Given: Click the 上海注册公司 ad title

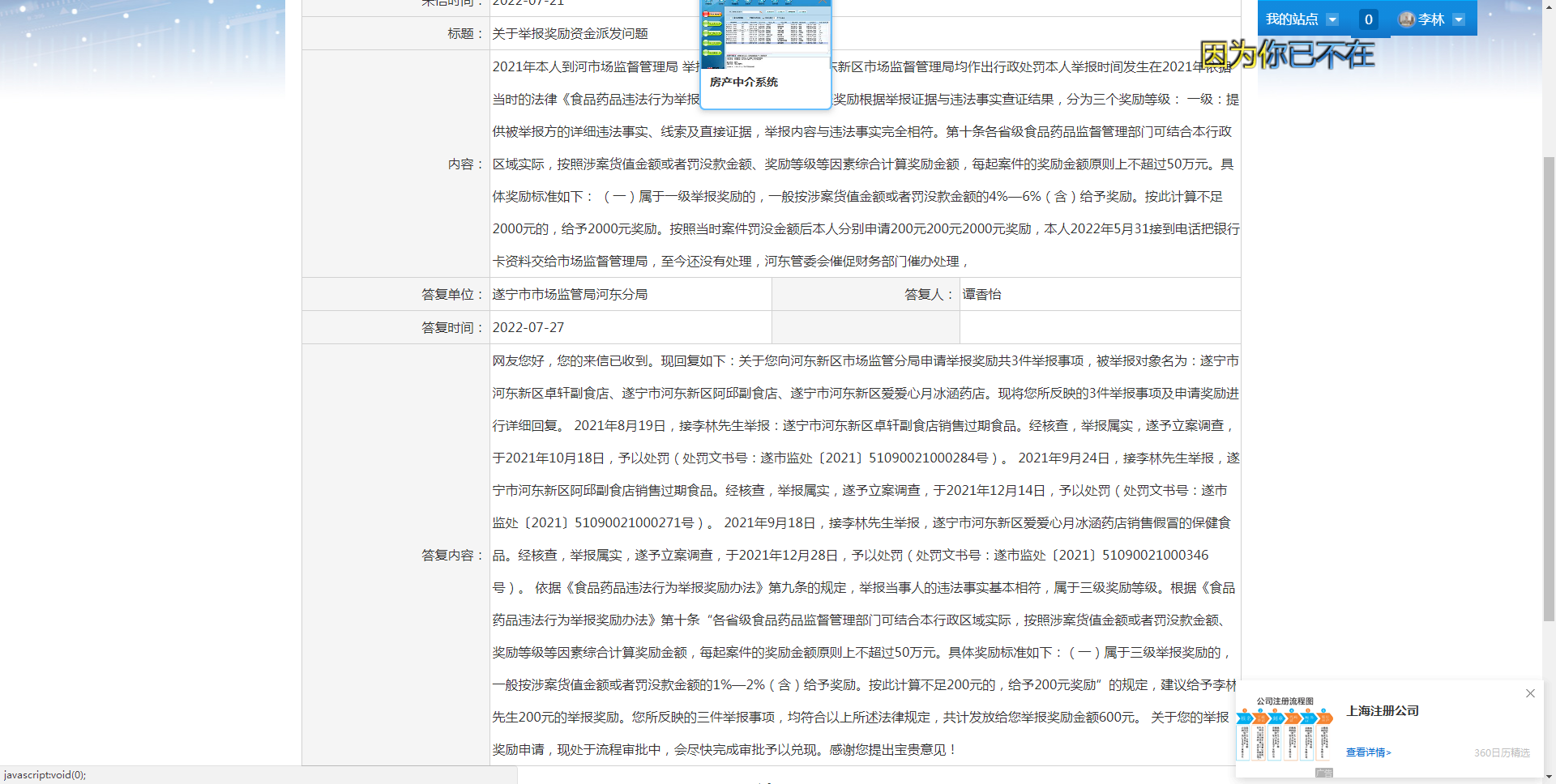Looking at the screenshot, I should 1383,711.
